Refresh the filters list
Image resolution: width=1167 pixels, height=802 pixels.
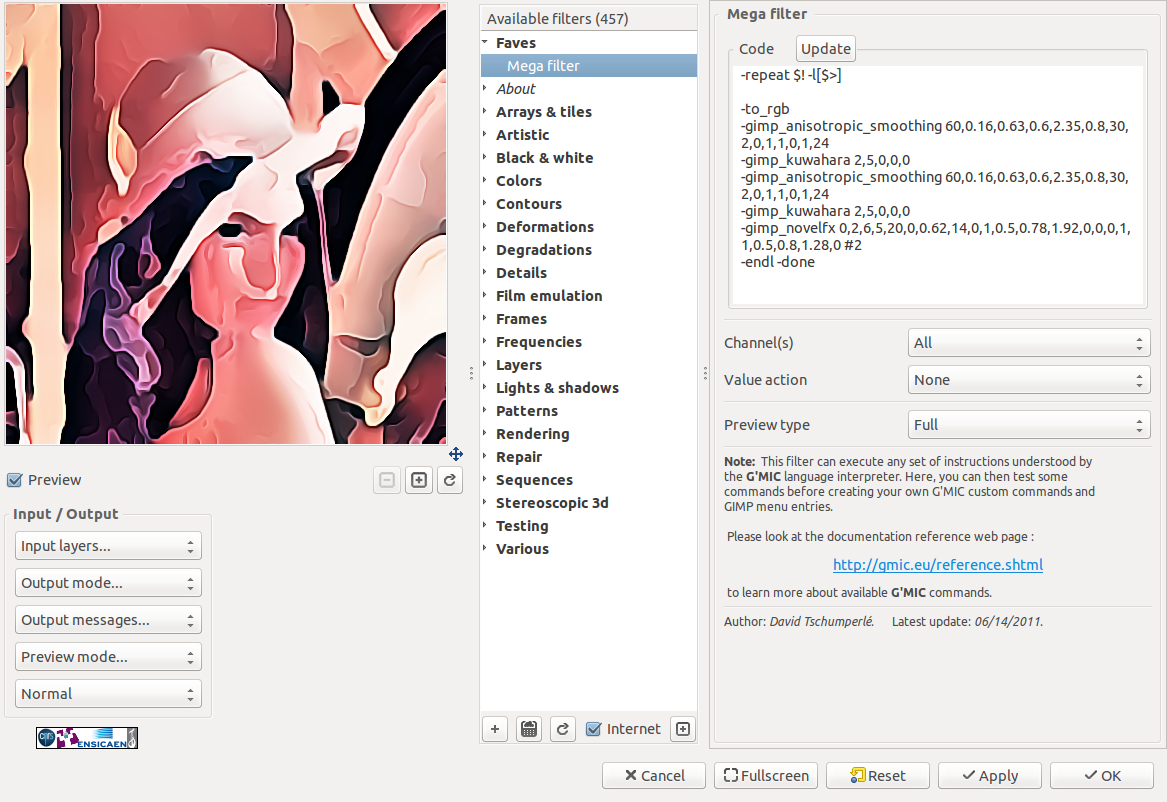[x=563, y=729]
